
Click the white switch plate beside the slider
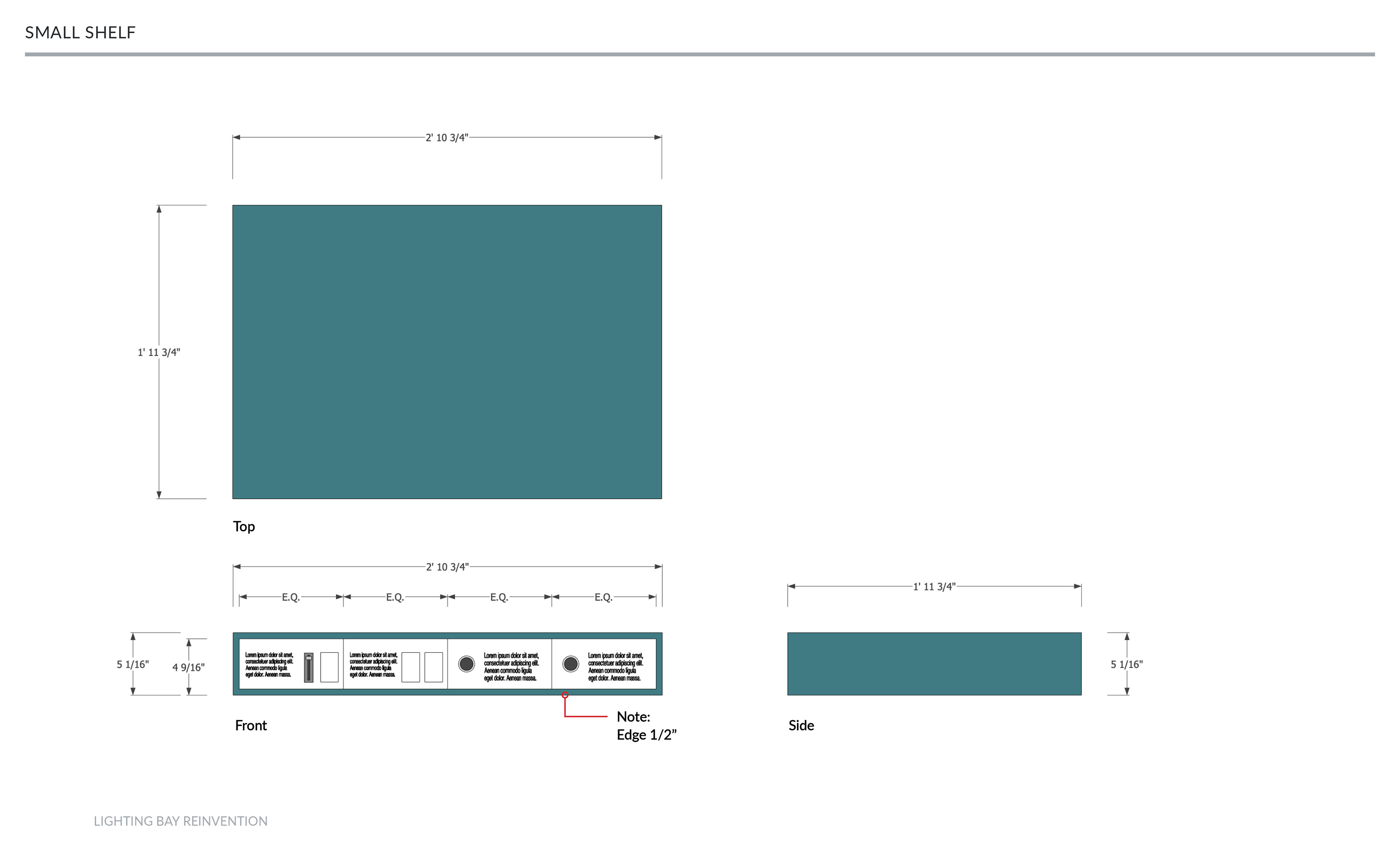click(329, 667)
